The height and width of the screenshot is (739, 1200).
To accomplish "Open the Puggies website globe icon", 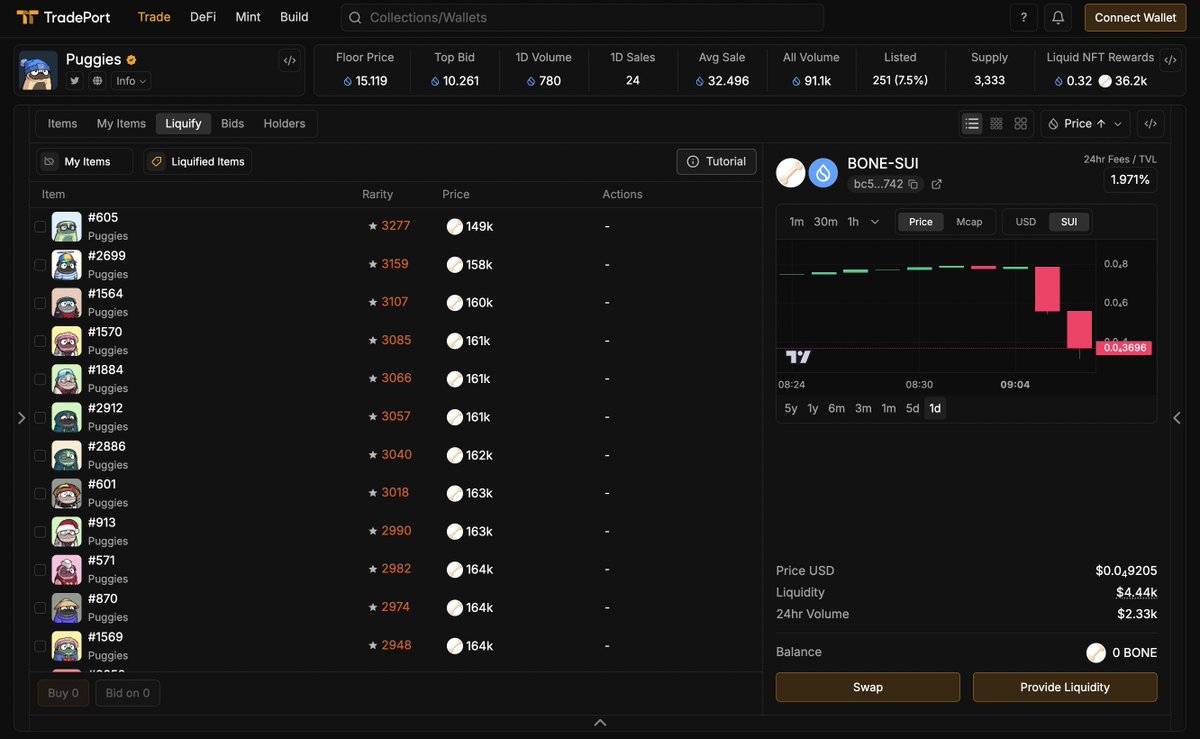I will [x=97, y=81].
